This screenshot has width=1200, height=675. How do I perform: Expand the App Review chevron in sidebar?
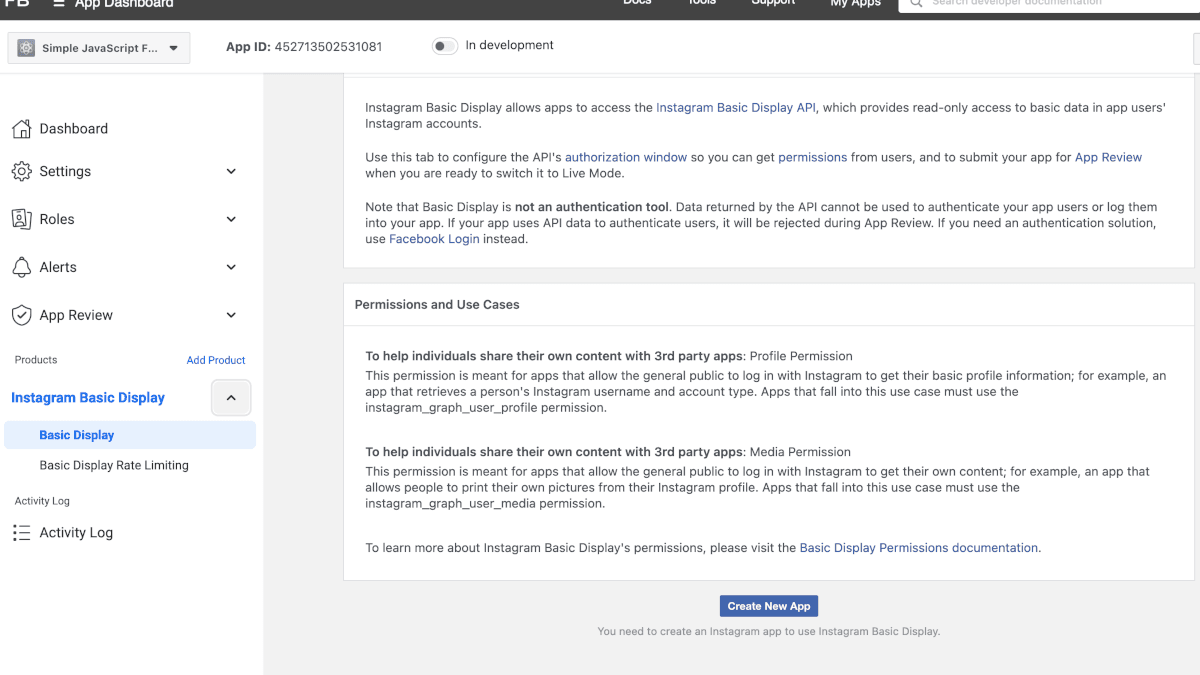pyautogui.click(x=231, y=315)
